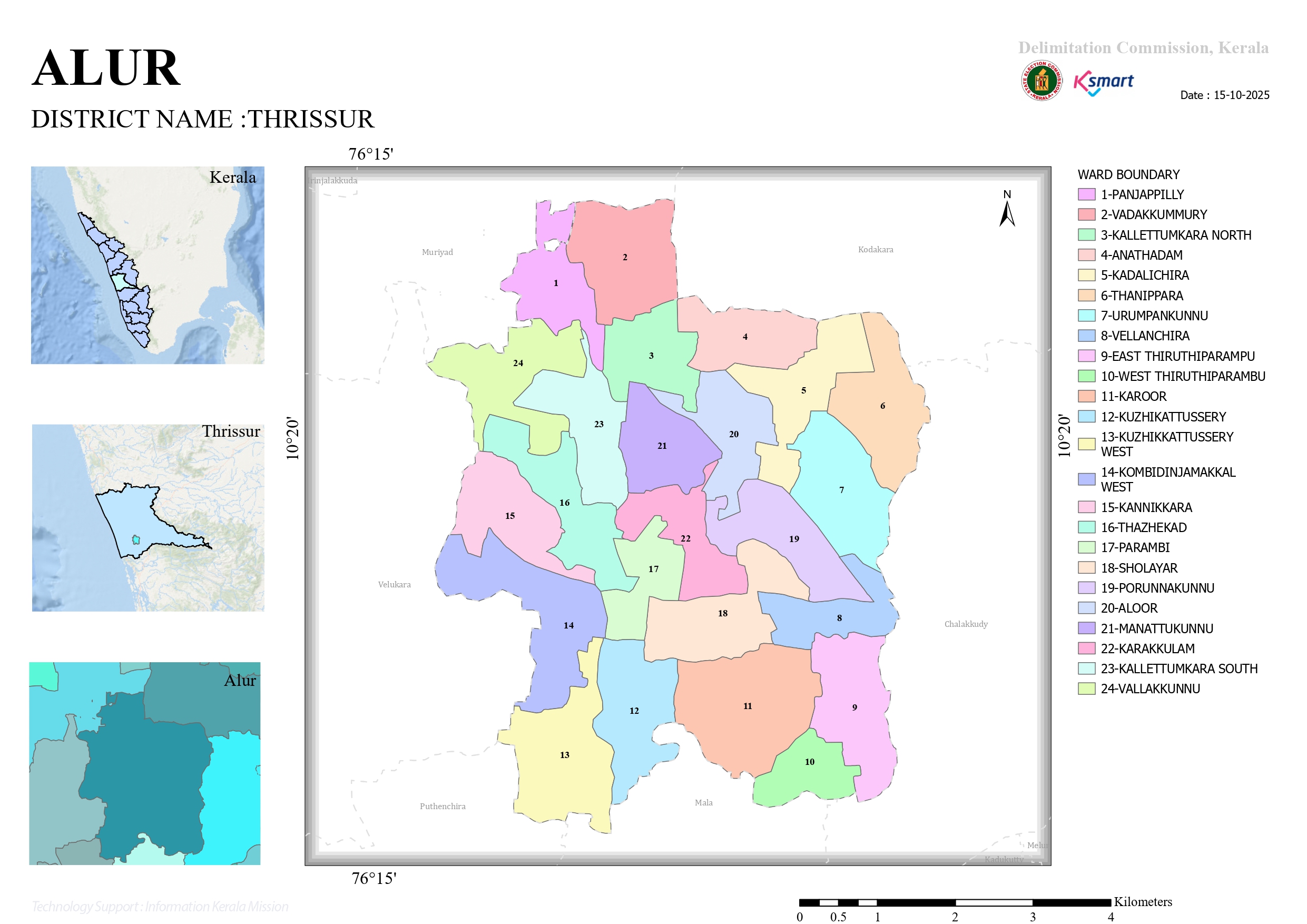This screenshot has width=1307, height=924.
Task: Click the Velukara neighbor label
Action: [x=394, y=585]
